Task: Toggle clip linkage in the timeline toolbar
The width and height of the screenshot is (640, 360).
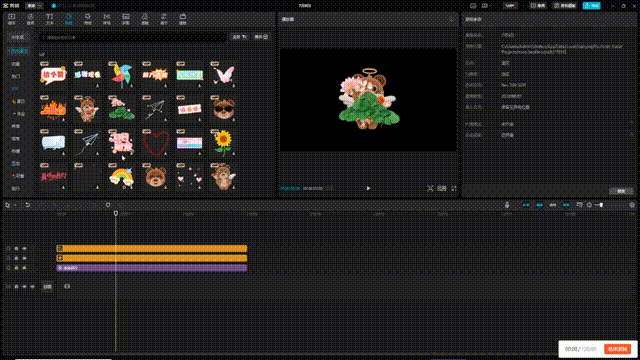Action: tap(553, 205)
